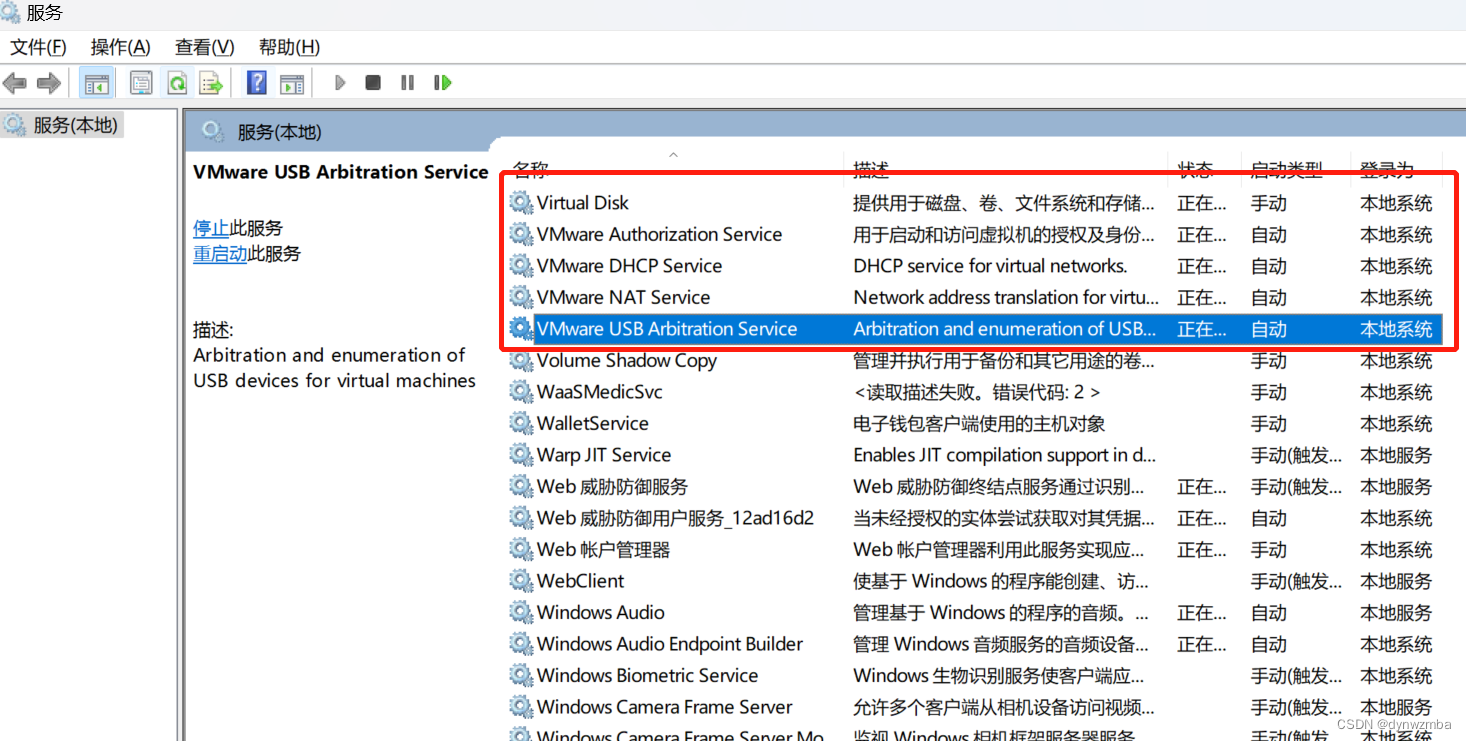This screenshot has width=1466, height=741.
Task: Click the Refresh toolbar icon with green arrow
Action: 177,83
